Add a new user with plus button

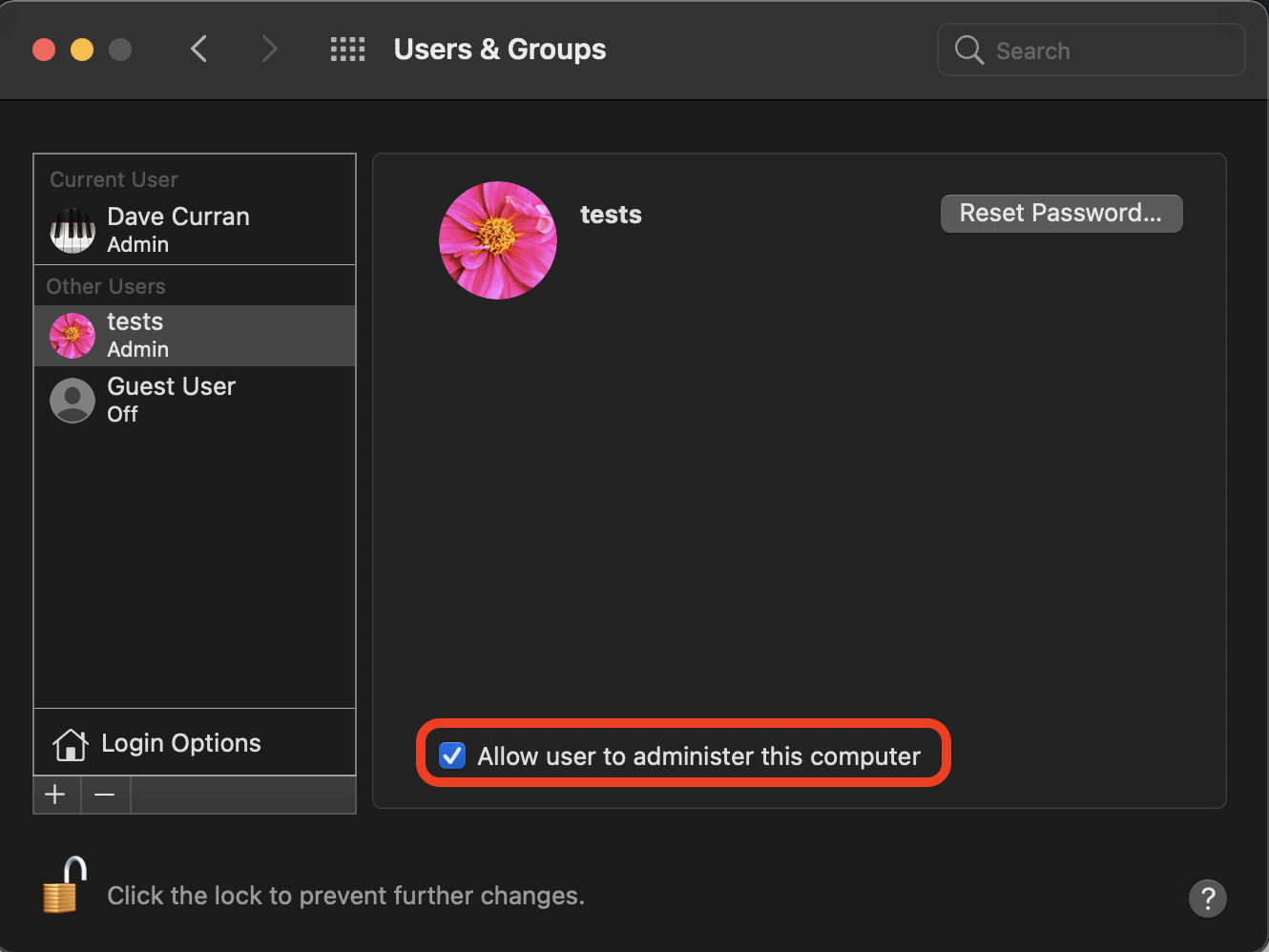tap(56, 795)
